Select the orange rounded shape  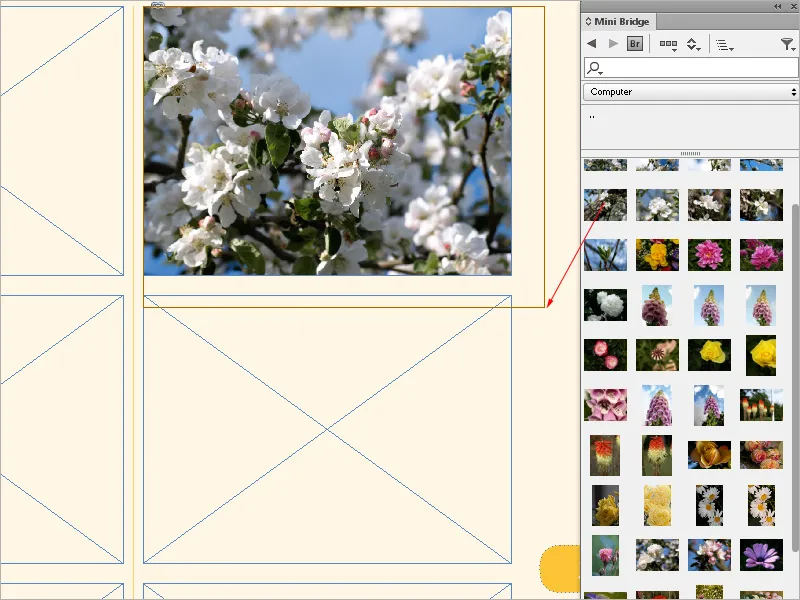(560, 568)
